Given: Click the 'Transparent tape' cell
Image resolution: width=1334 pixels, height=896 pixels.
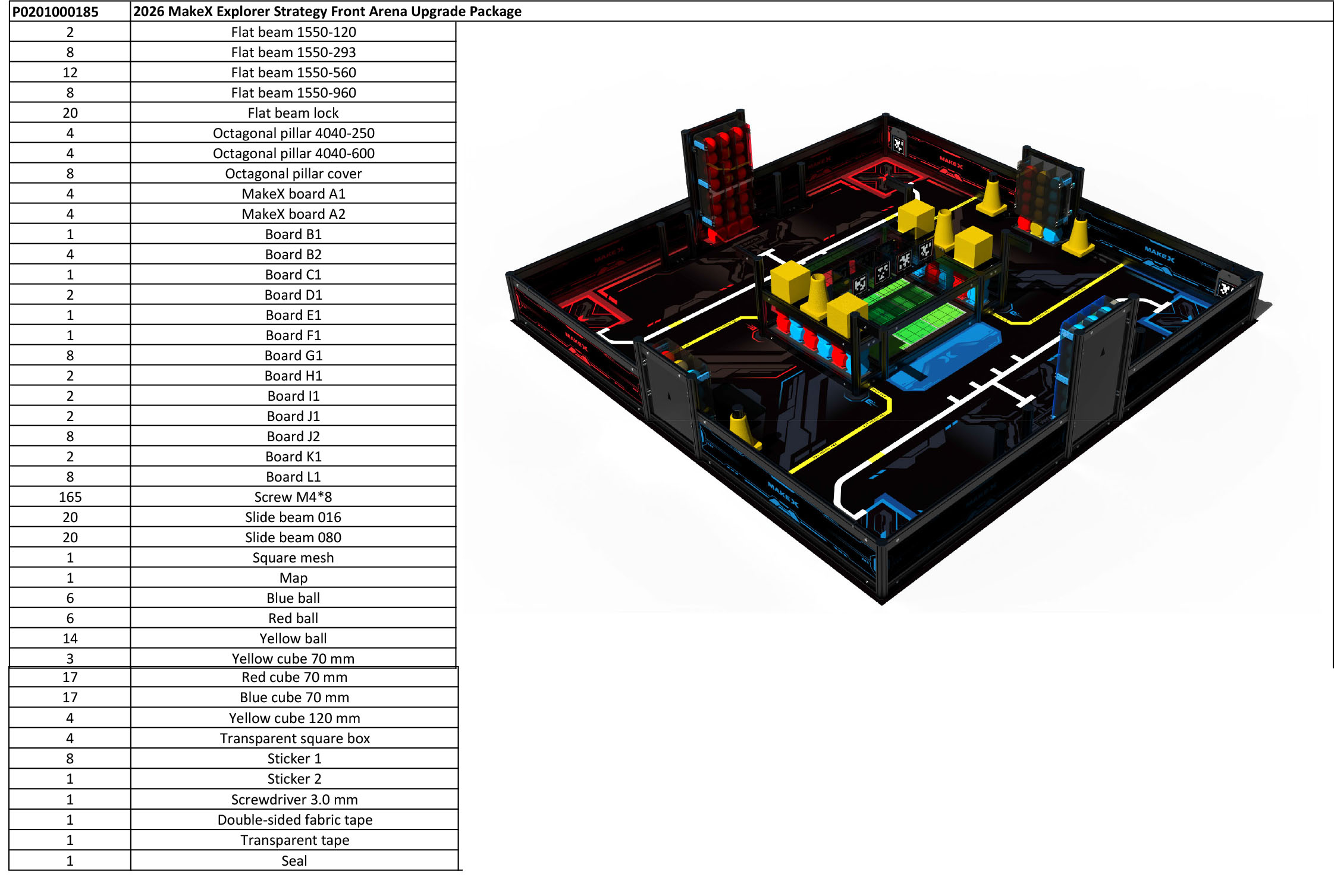Looking at the screenshot, I should (294, 840).
